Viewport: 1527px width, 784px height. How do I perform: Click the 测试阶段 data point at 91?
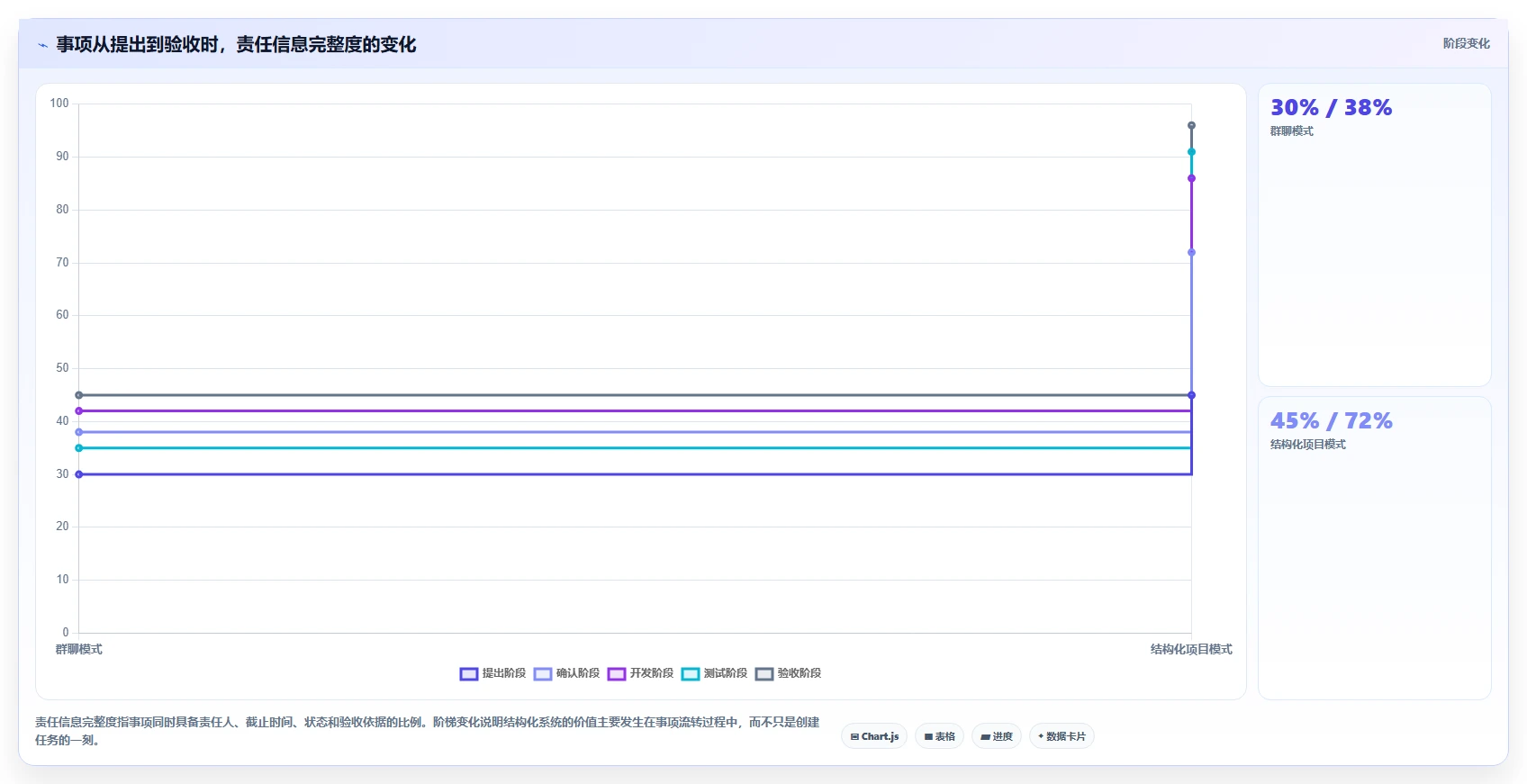click(x=1191, y=152)
